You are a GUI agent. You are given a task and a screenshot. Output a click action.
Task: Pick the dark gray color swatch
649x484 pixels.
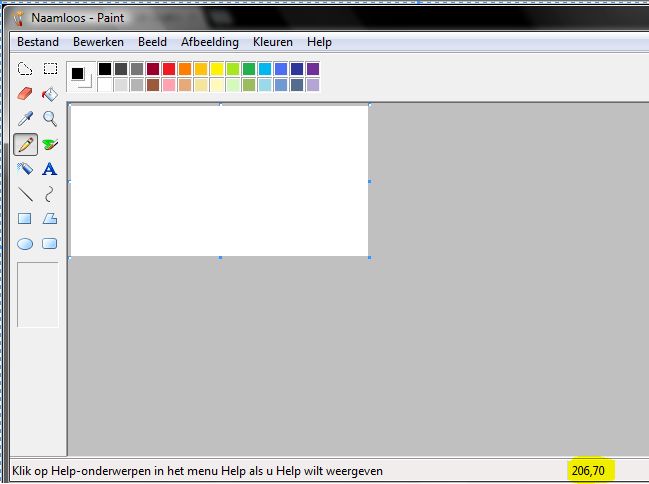tap(121, 69)
